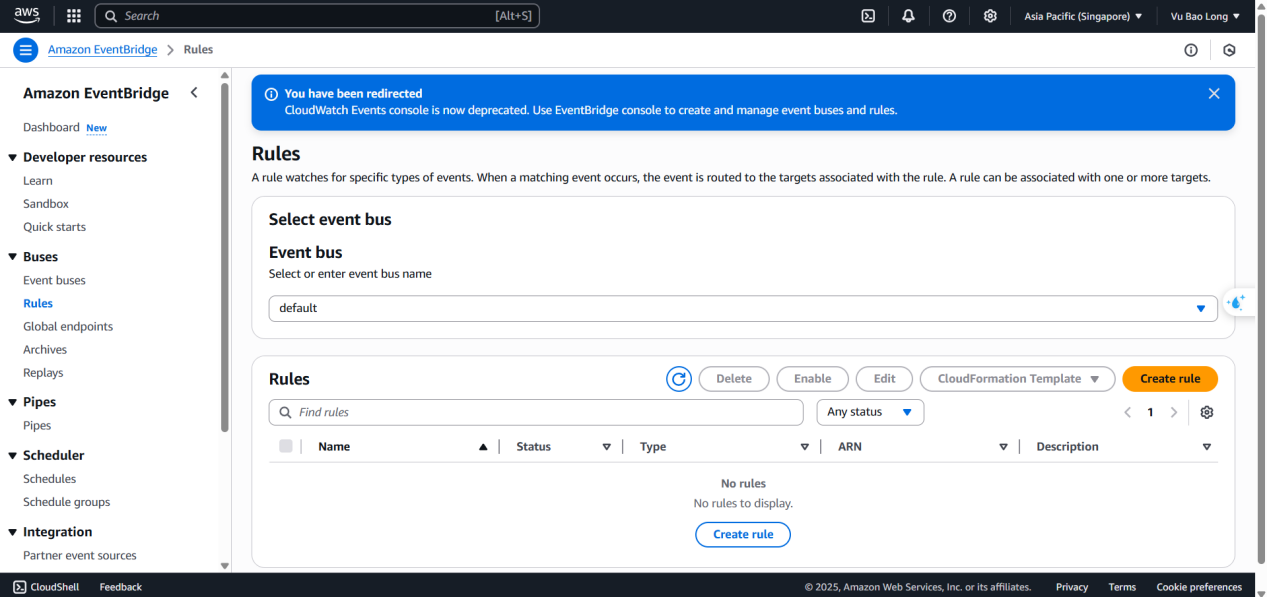Collapse the Scheduler section
The image size is (1267, 597).
click(x=13, y=455)
